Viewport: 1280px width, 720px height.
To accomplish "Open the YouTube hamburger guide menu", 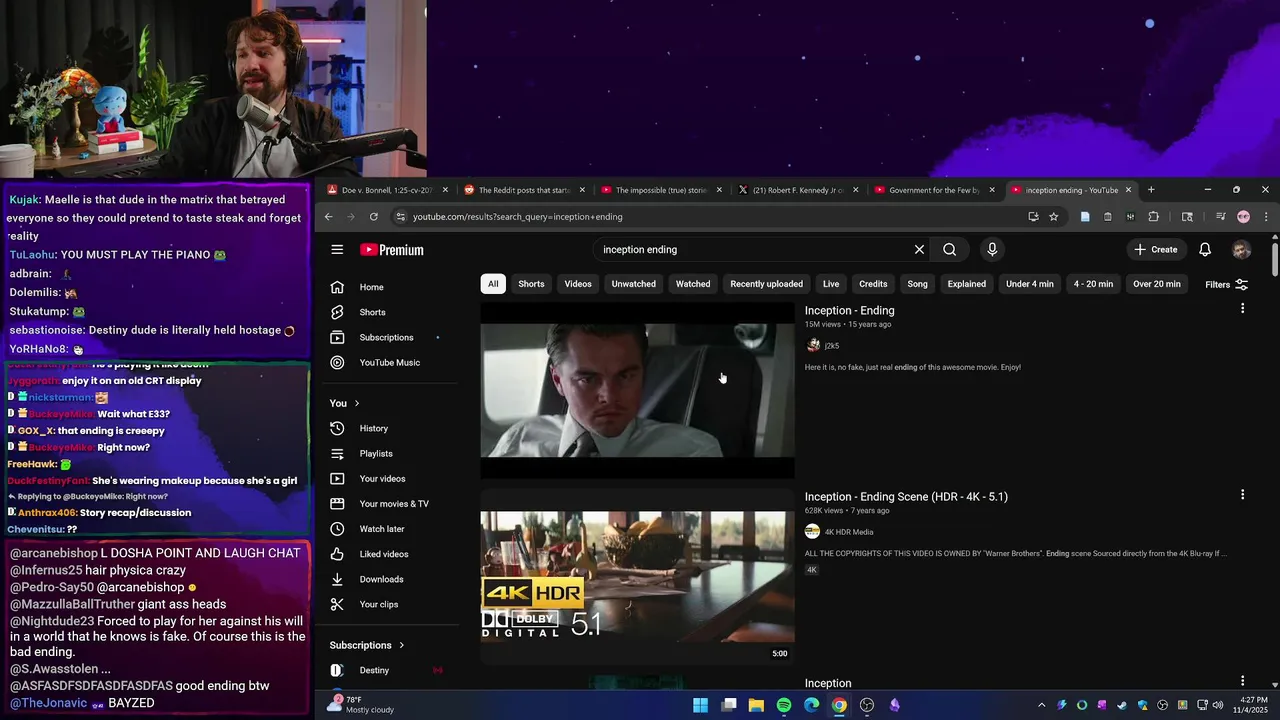I will [337, 250].
